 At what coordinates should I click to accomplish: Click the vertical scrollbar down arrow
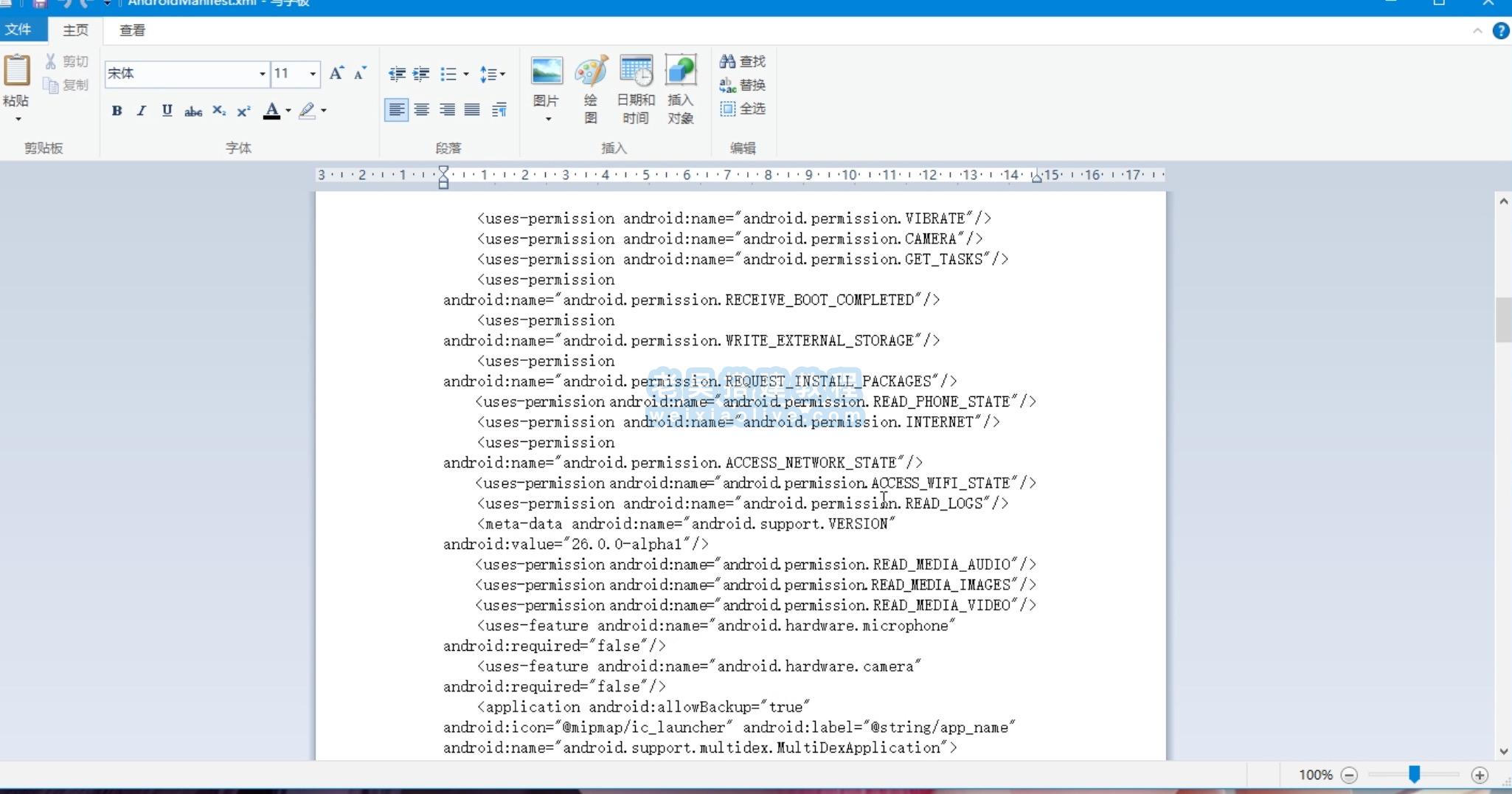coord(1503,751)
